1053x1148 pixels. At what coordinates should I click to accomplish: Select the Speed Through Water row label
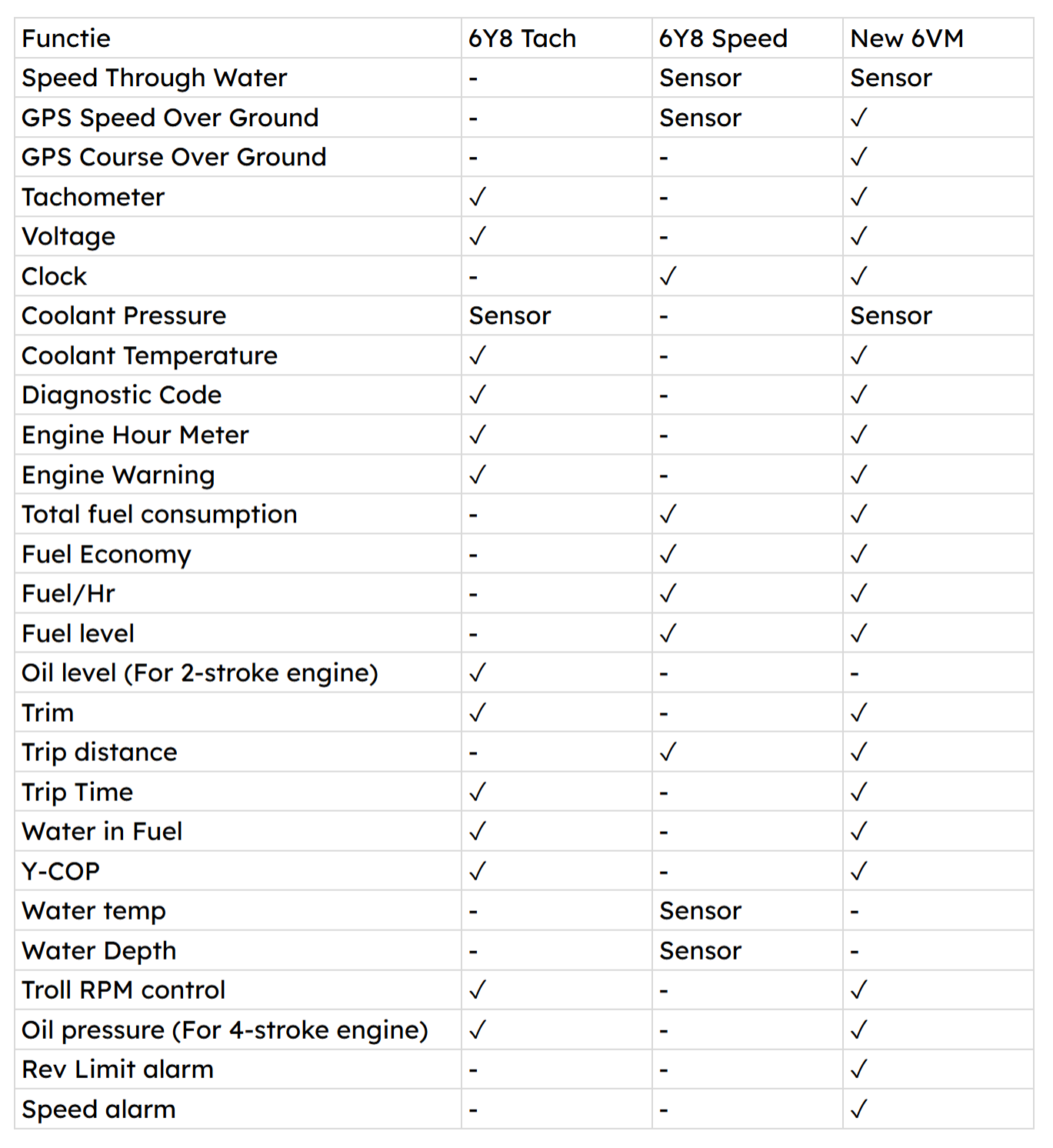155,78
